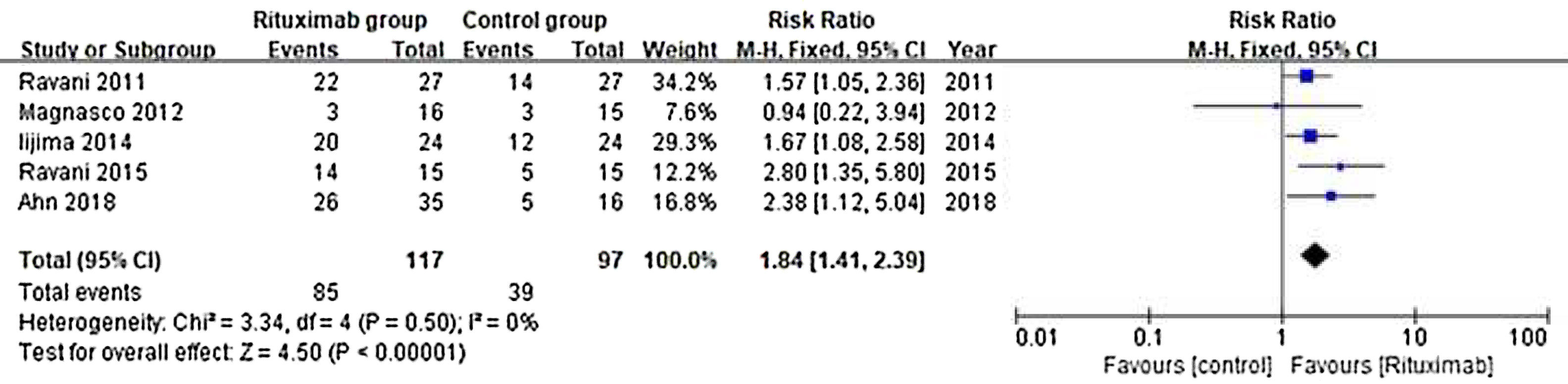The image size is (1568, 384).
Task: Select the Ravani 2015 study label
Action: (83, 172)
